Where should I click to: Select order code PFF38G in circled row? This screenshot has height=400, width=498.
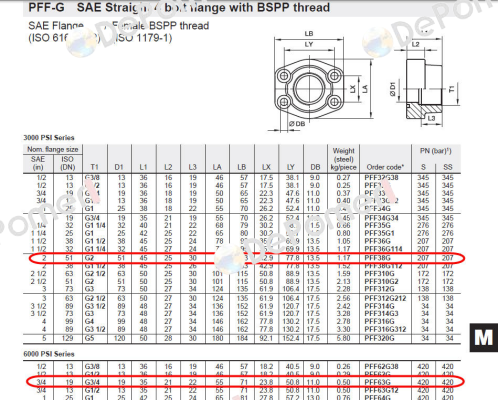377,258
